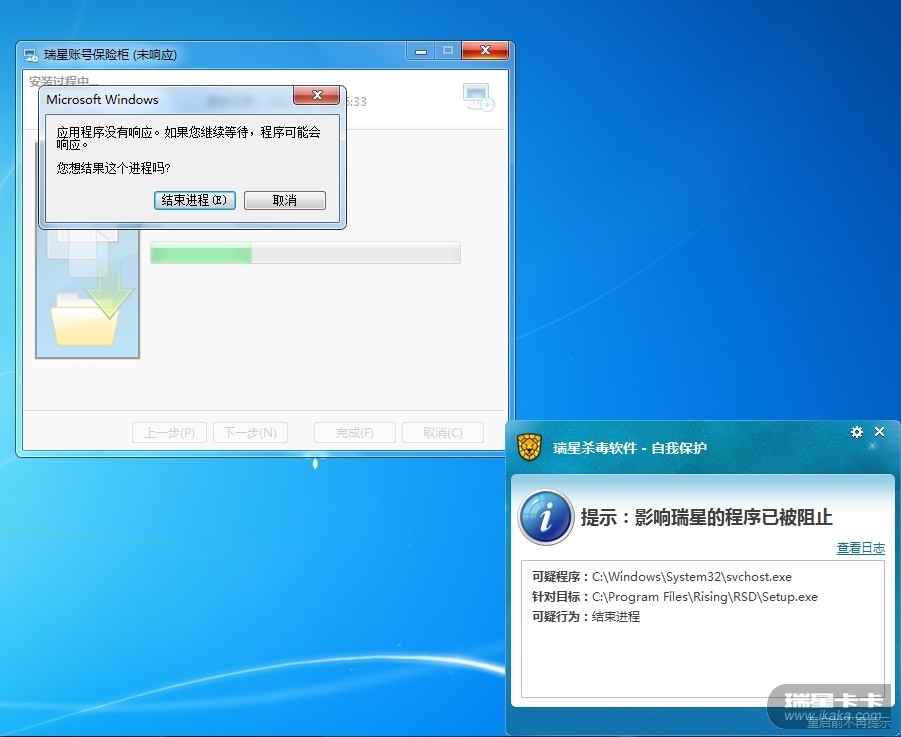Click 取消(C) in installer window
The width and height of the screenshot is (901, 737).
click(442, 433)
